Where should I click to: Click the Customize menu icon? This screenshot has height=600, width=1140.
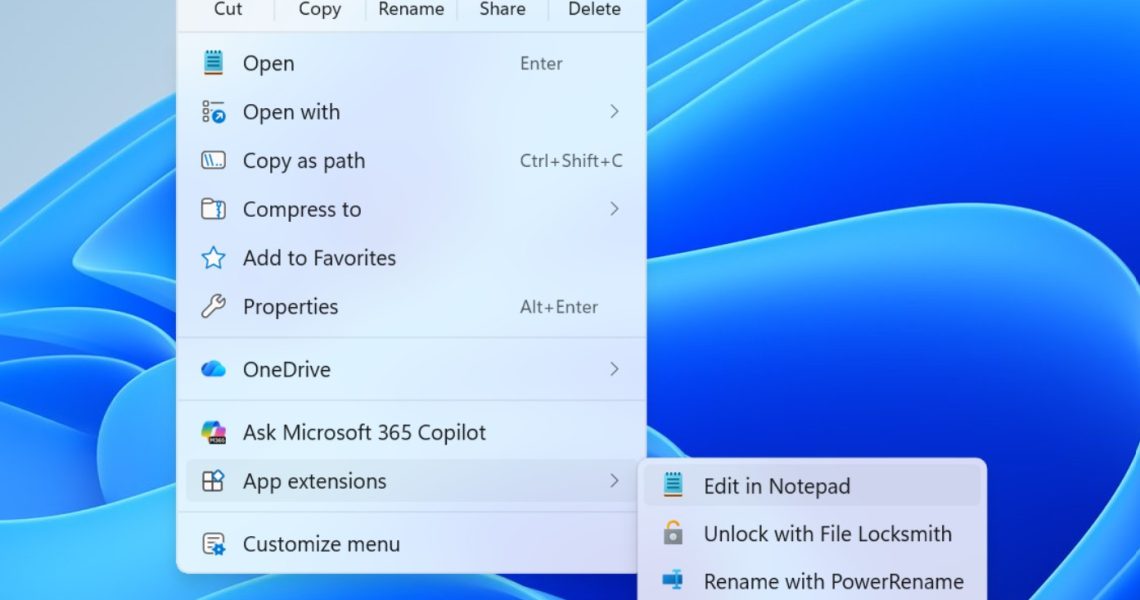[x=213, y=544]
